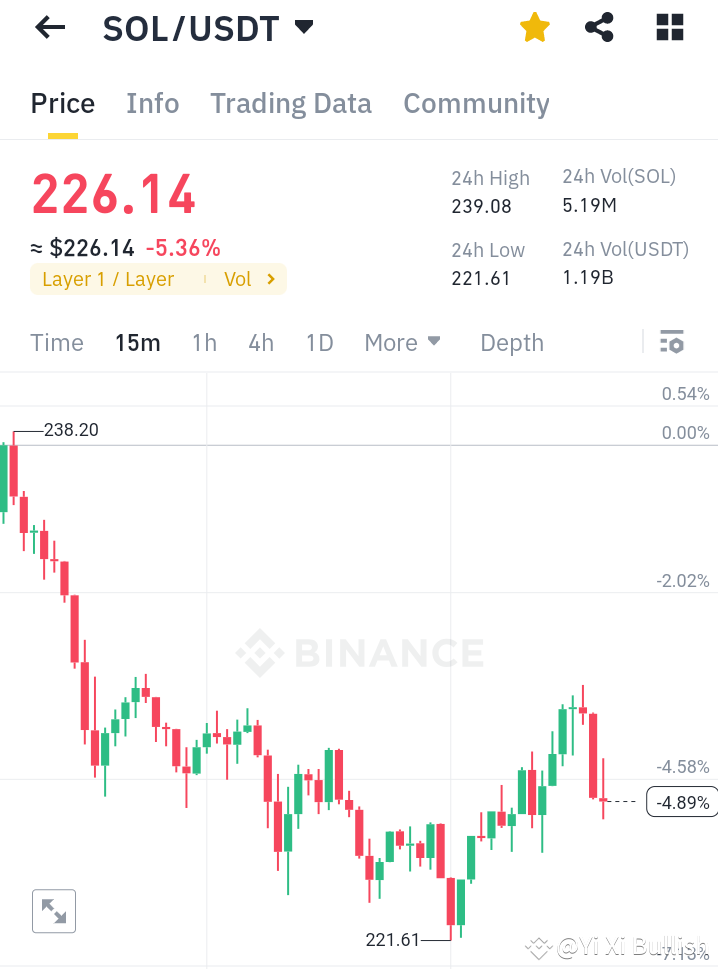Expand the chart to fullscreen
Image resolution: width=718 pixels, height=969 pixels.
coord(54,911)
